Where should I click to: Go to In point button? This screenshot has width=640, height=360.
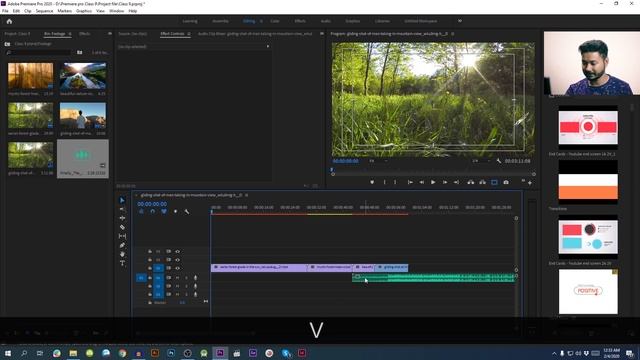point(410,182)
